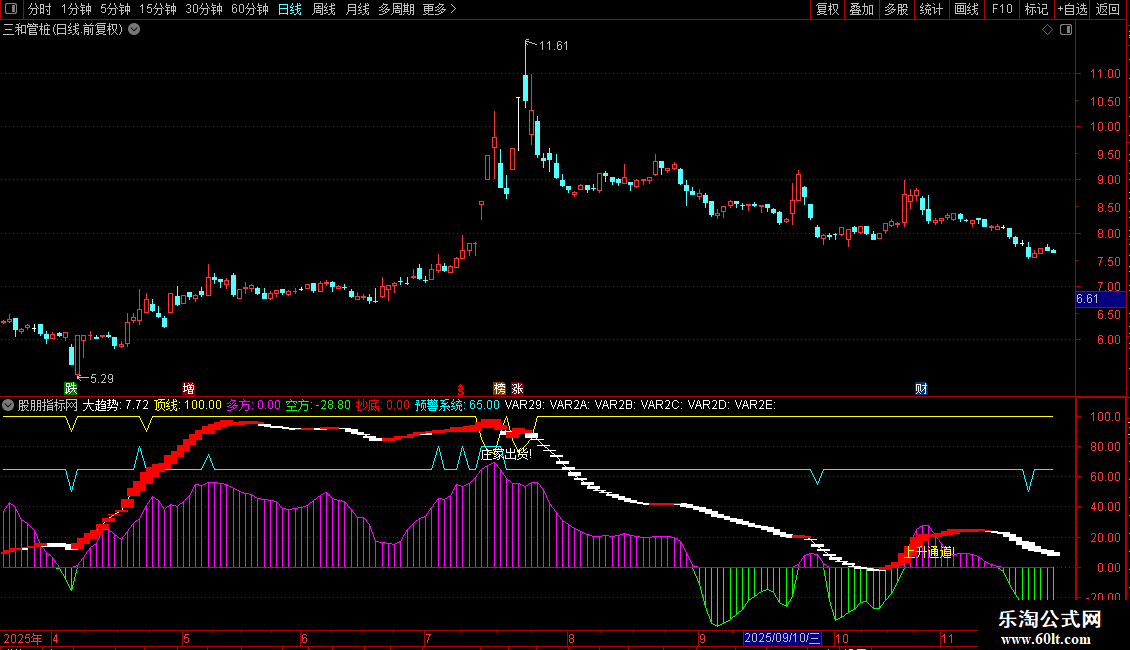
Task: Select the 60分钟 period tab
Action: [x=249, y=9]
